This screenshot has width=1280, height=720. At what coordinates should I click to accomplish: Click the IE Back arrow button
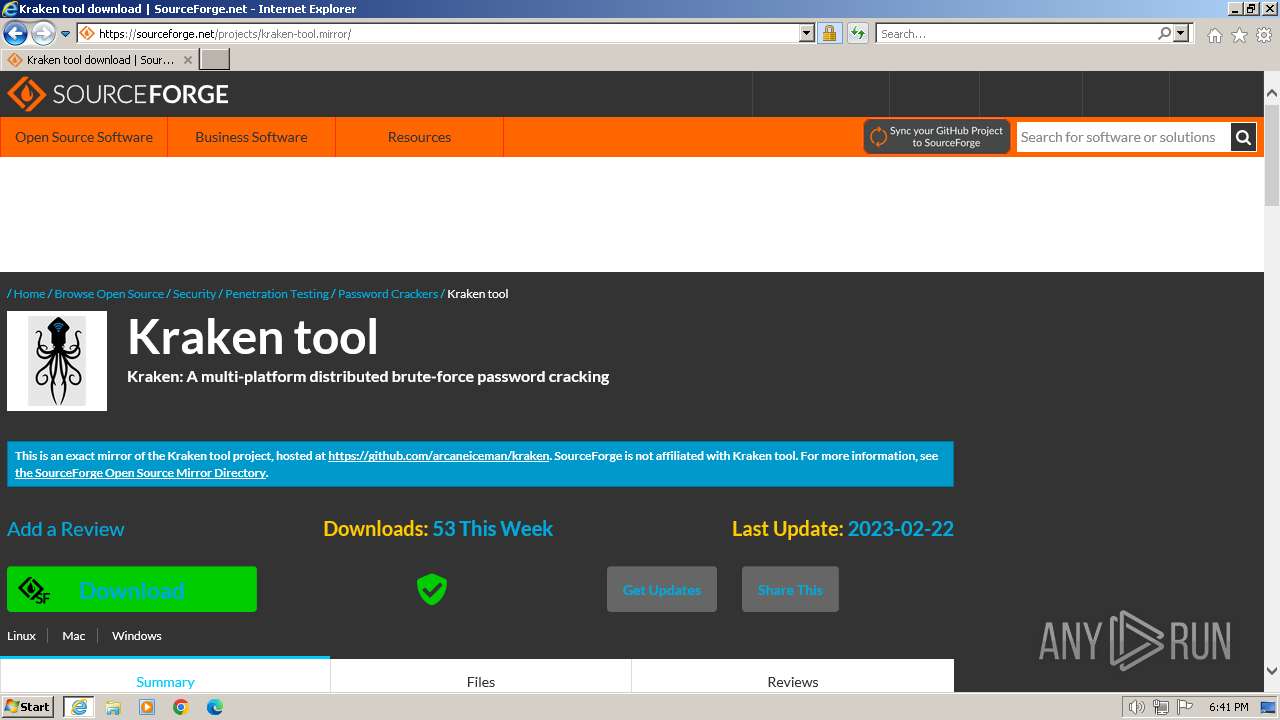point(15,33)
